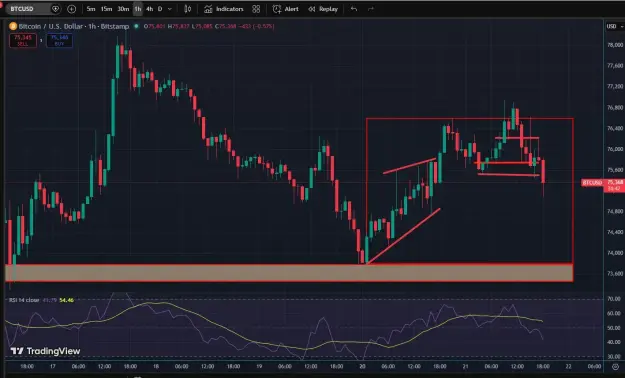Click the compare or add symbol plus icon
This screenshot has width=625, height=378.
[x=71, y=9]
